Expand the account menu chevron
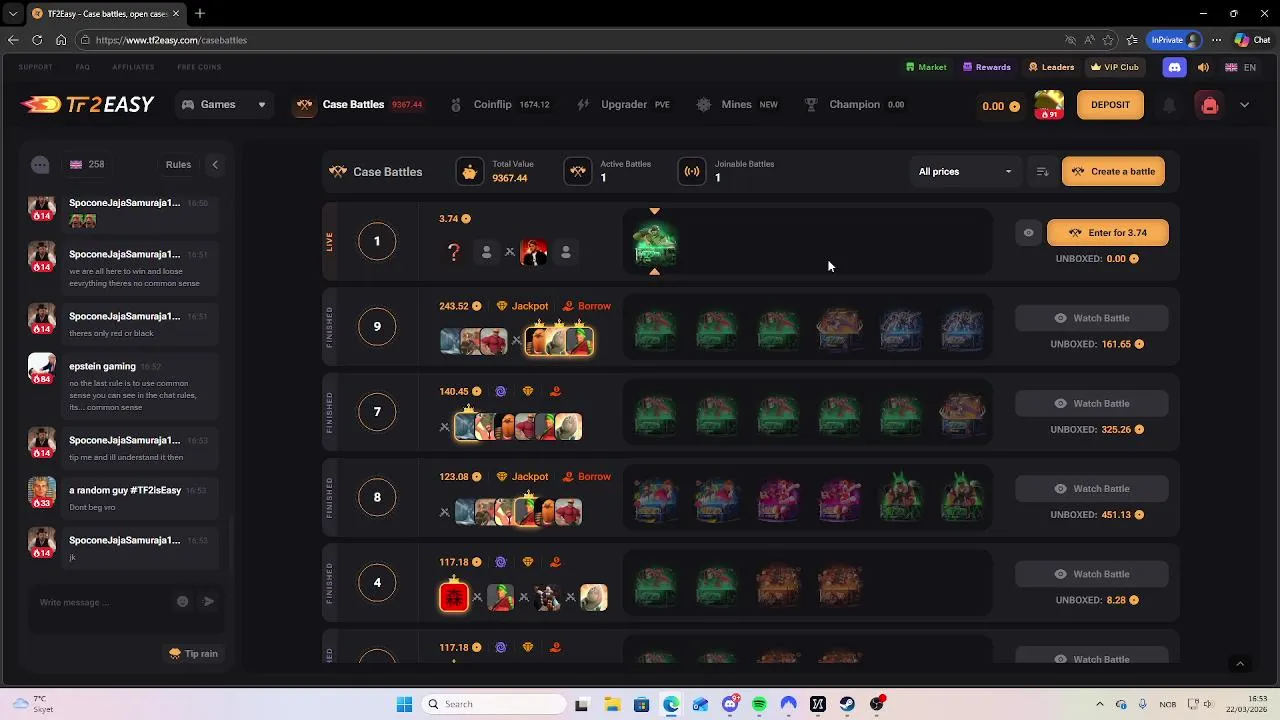The width and height of the screenshot is (1280, 720). (x=1244, y=105)
